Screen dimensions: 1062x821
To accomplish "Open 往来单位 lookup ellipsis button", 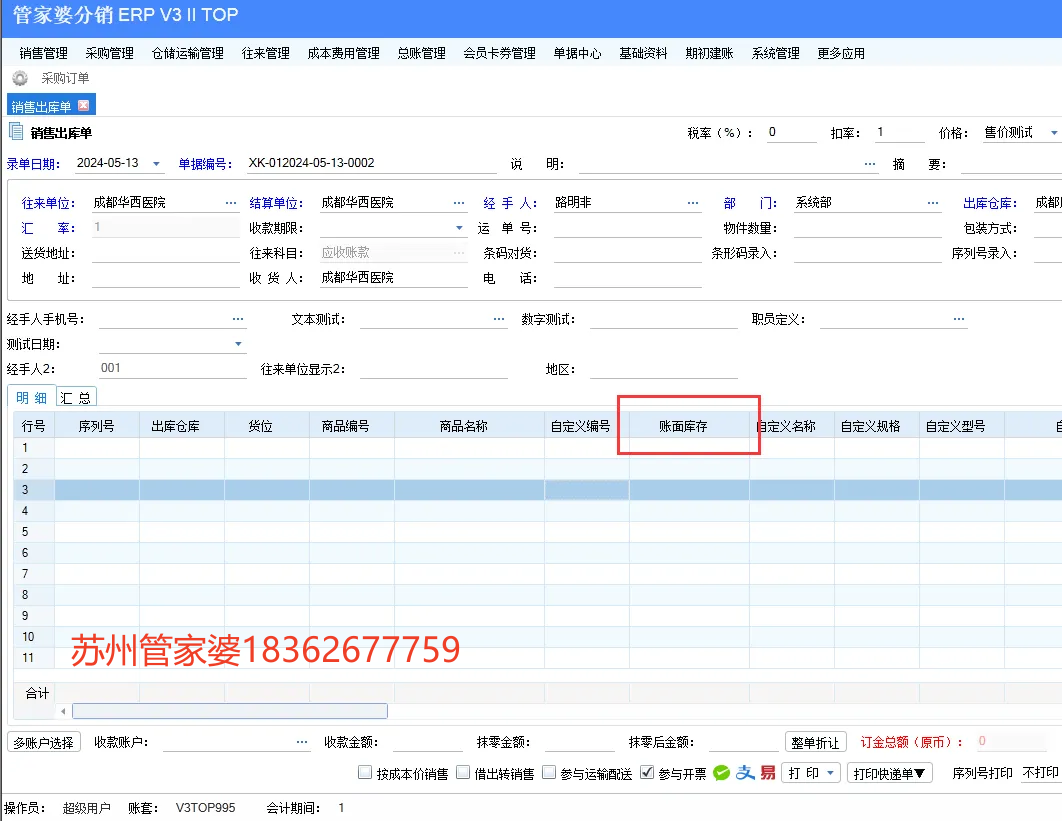I will pyautogui.click(x=231, y=203).
